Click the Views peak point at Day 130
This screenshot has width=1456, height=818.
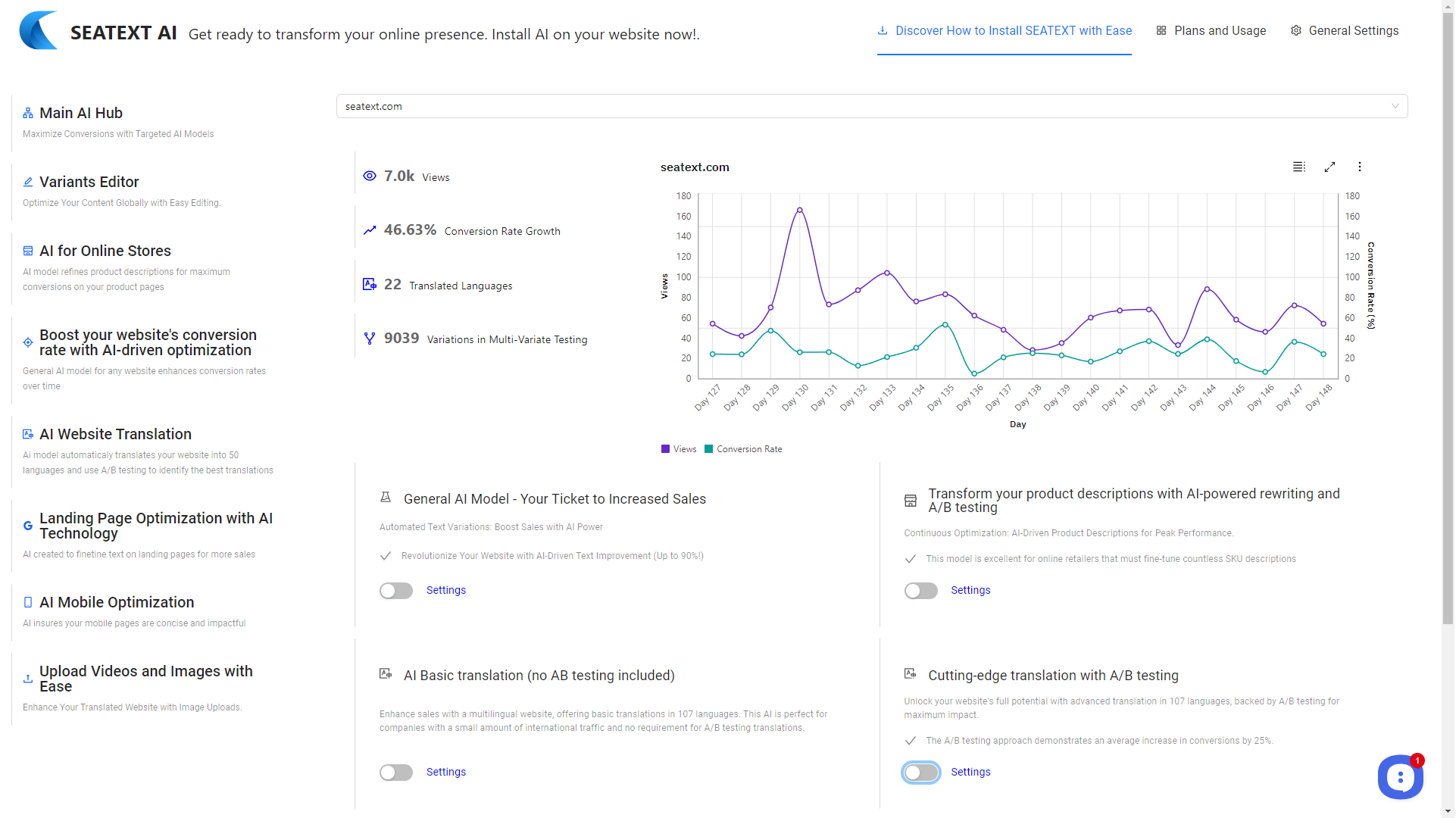[x=799, y=210]
